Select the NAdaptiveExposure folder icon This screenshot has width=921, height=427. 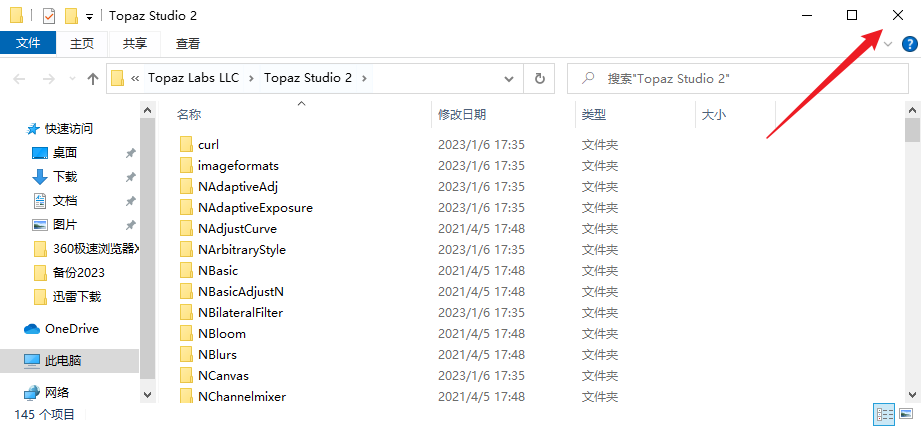(x=186, y=207)
